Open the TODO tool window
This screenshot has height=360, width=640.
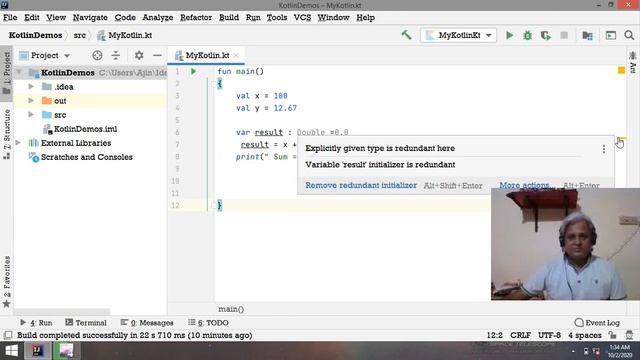(208, 322)
